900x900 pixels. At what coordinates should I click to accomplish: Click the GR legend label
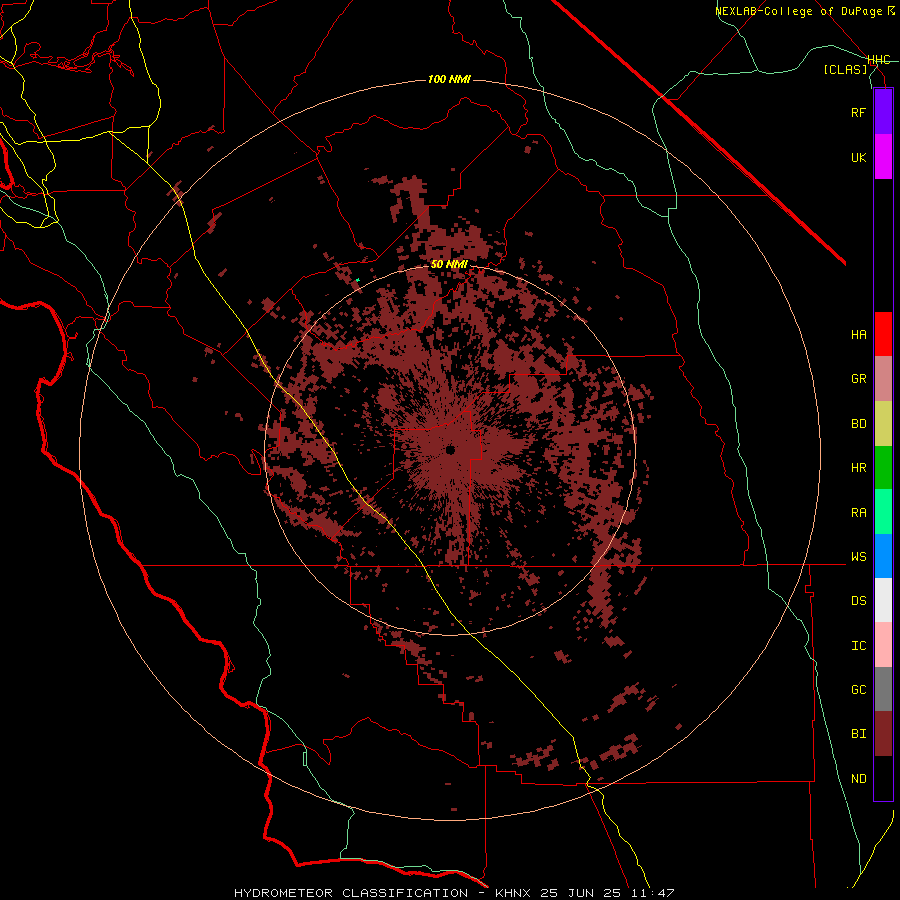coord(858,379)
